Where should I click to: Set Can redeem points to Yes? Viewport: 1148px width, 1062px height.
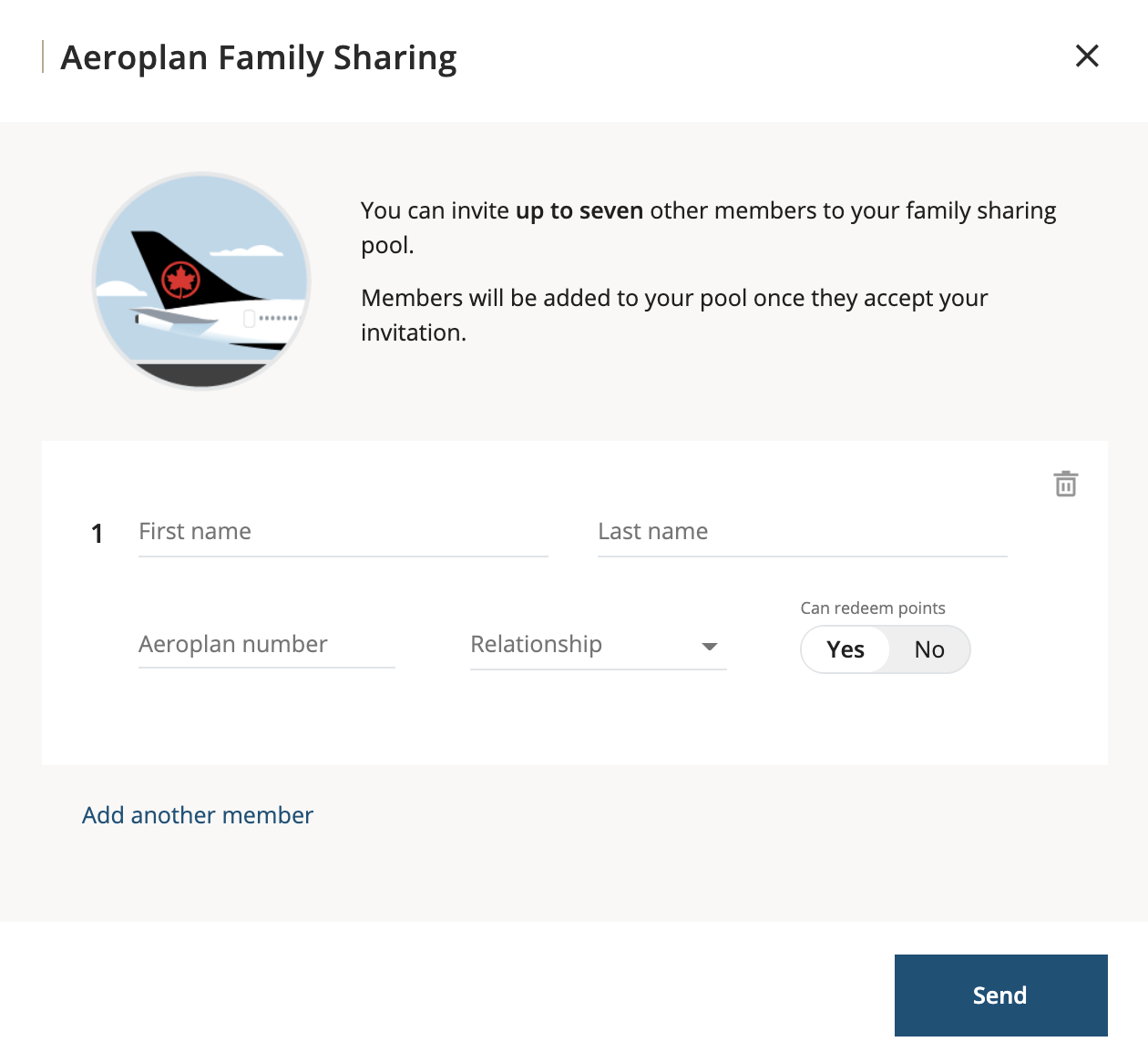click(x=846, y=649)
